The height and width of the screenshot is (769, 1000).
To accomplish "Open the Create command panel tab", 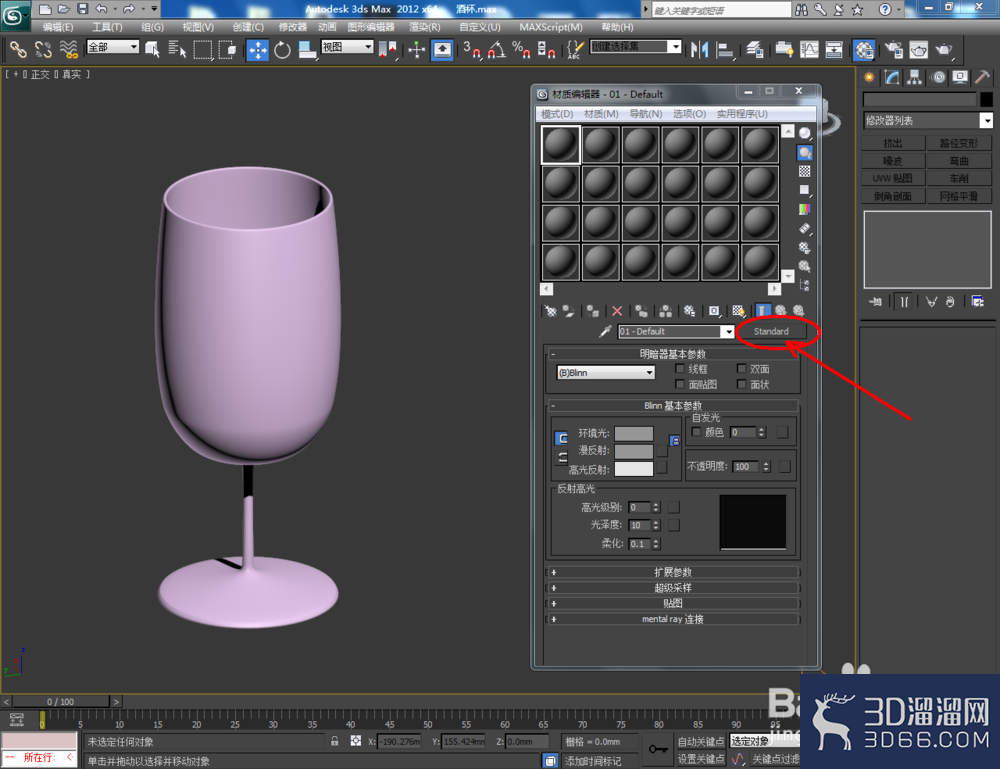I will pos(869,78).
